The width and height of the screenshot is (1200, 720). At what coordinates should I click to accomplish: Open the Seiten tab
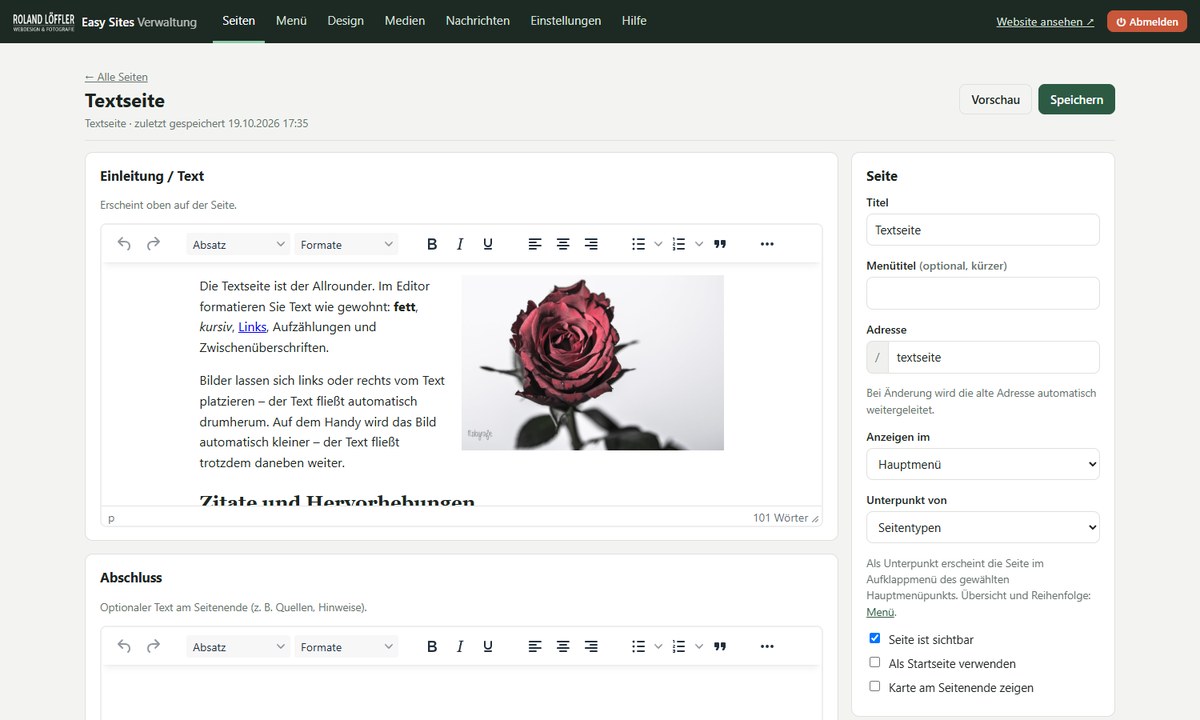(239, 20)
